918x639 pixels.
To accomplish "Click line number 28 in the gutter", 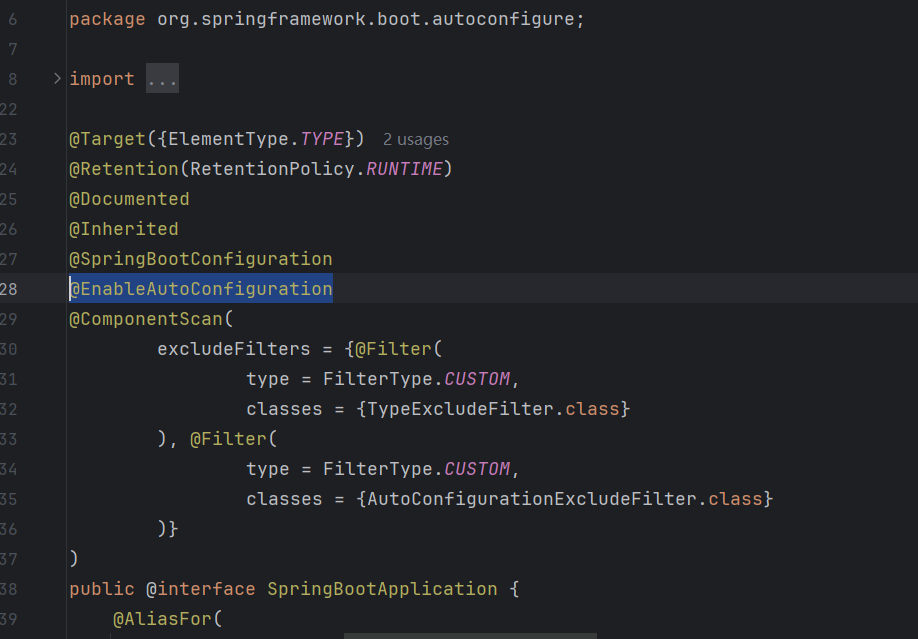I will pyautogui.click(x=9, y=289).
